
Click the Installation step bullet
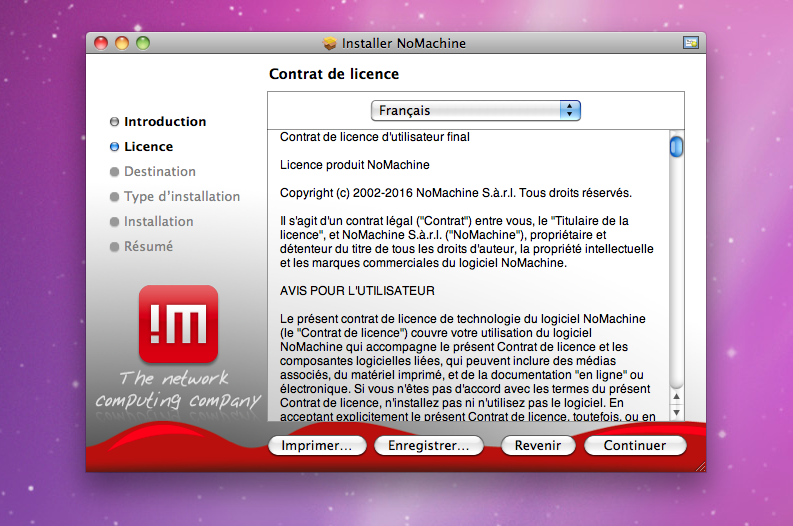coord(114,222)
